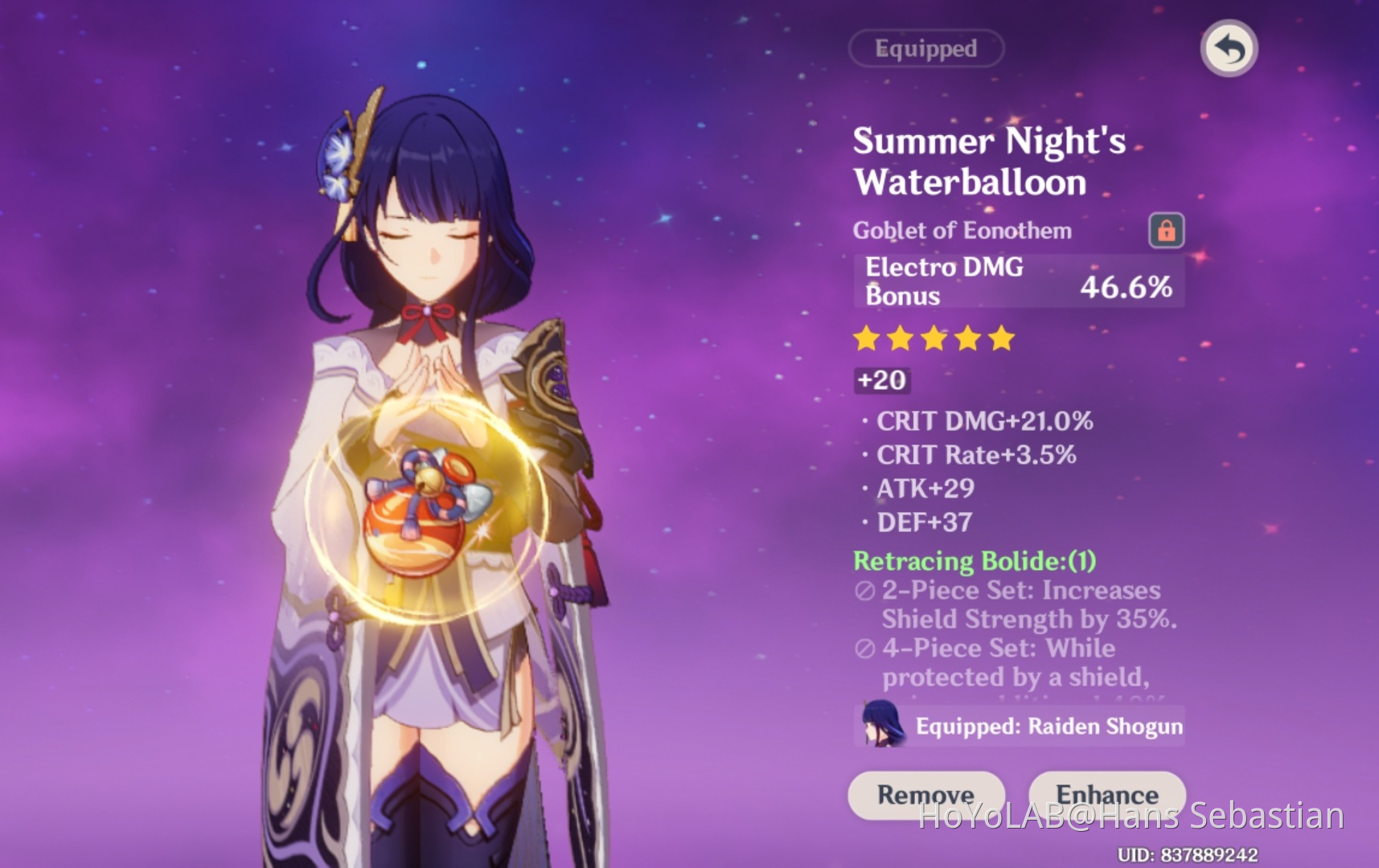Click the five-star rarity row

[934, 338]
